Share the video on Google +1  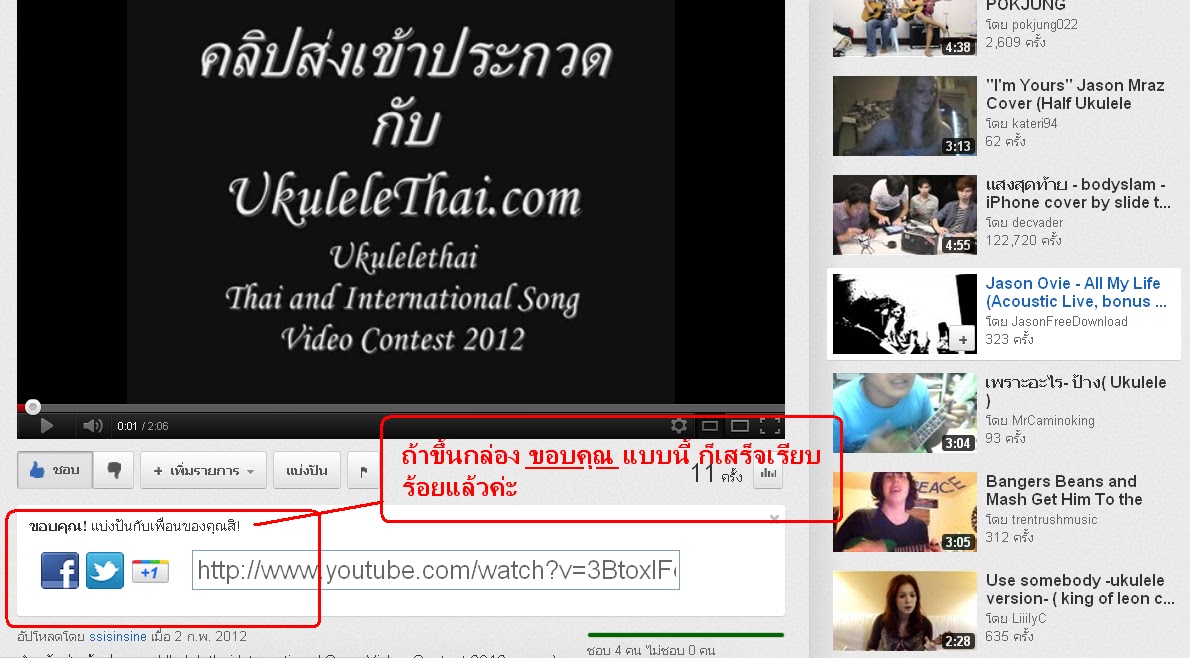(150, 571)
